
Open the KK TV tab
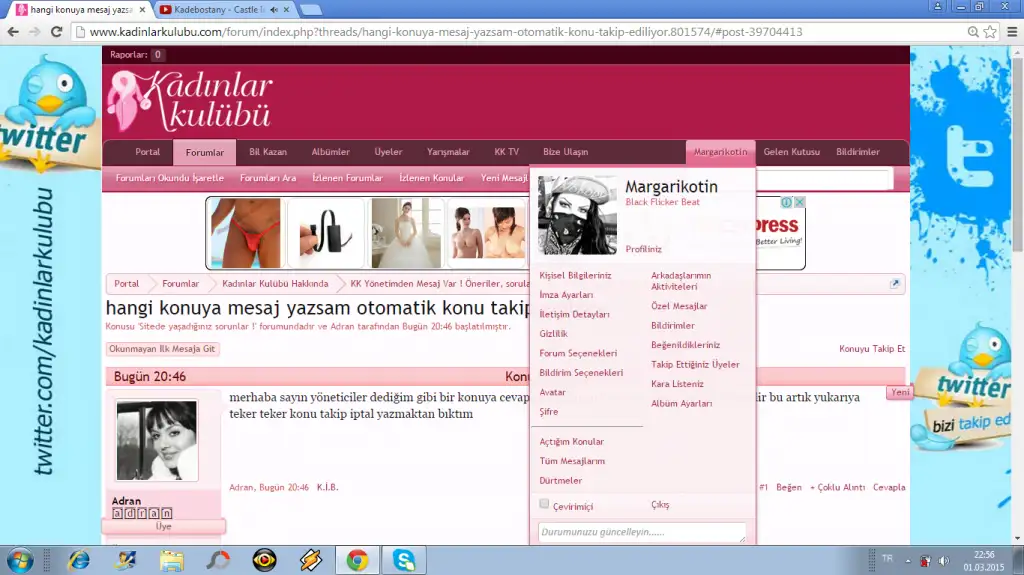pyautogui.click(x=507, y=152)
